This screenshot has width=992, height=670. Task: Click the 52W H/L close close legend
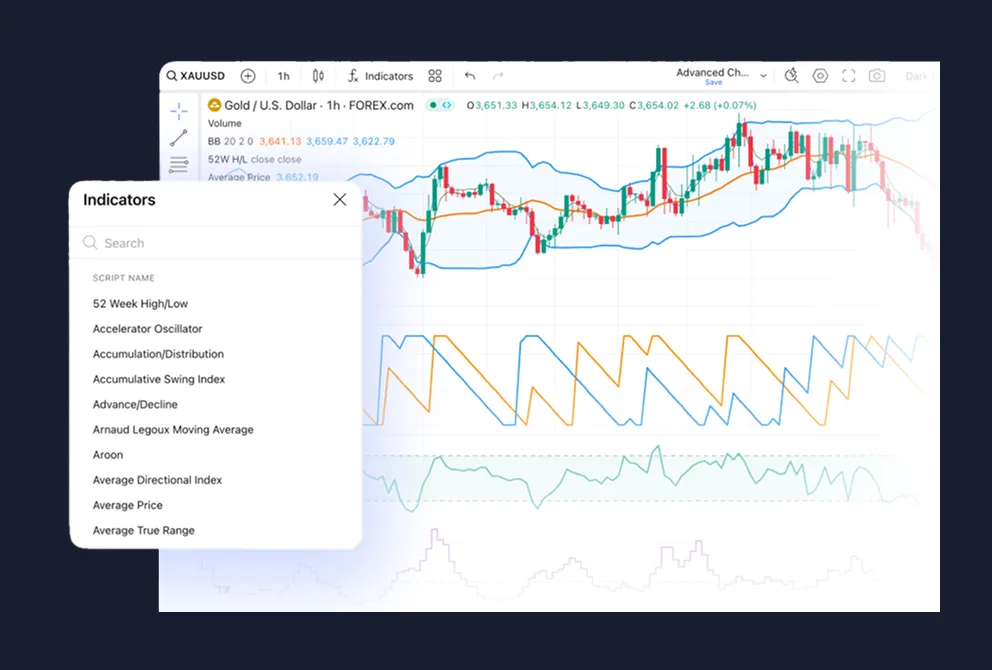tap(254, 159)
